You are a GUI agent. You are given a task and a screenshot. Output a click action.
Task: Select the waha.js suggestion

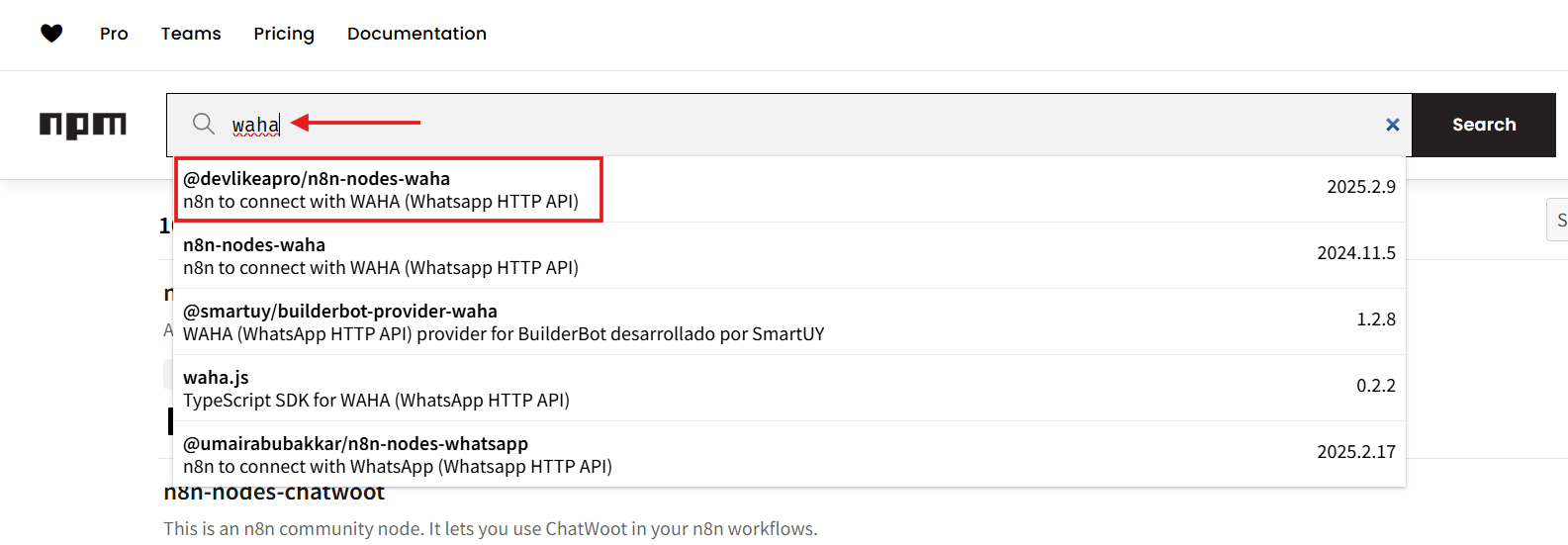point(789,389)
